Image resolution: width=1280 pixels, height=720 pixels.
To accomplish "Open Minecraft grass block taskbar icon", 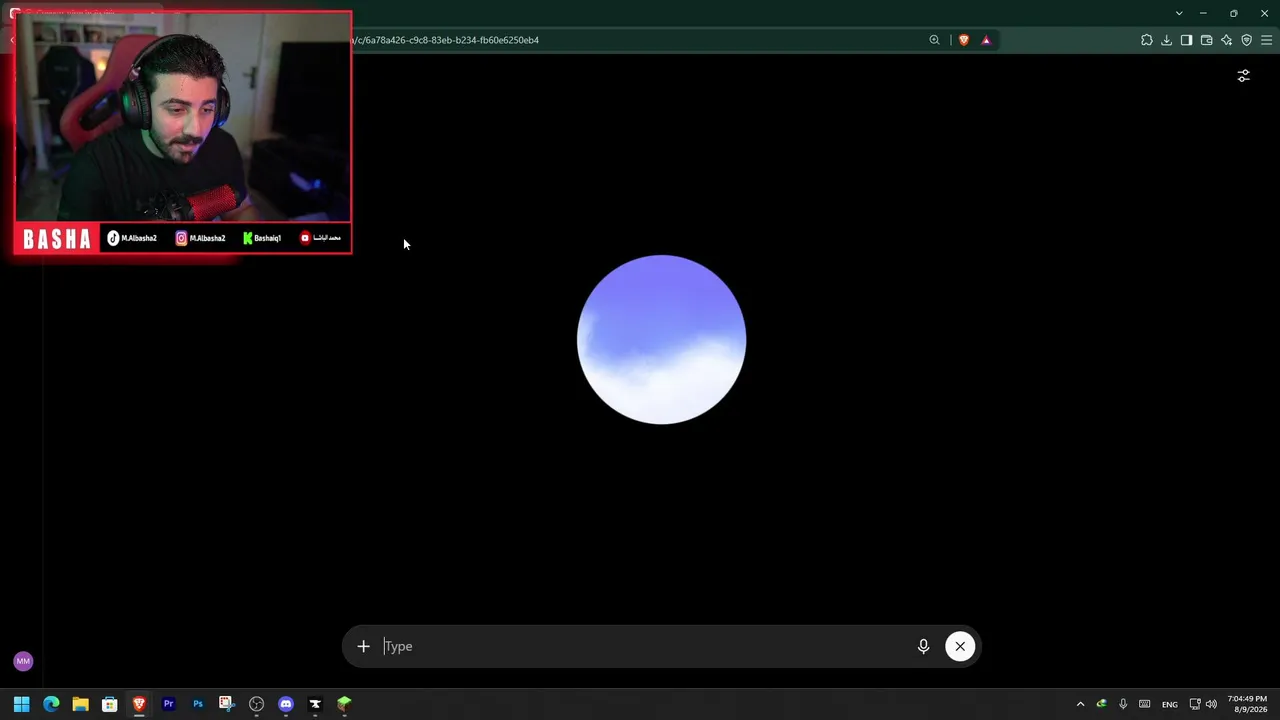I will (x=344, y=704).
